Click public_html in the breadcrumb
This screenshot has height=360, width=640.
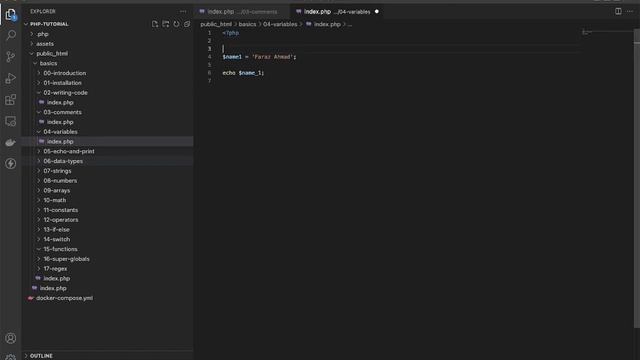(x=216, y=24)
